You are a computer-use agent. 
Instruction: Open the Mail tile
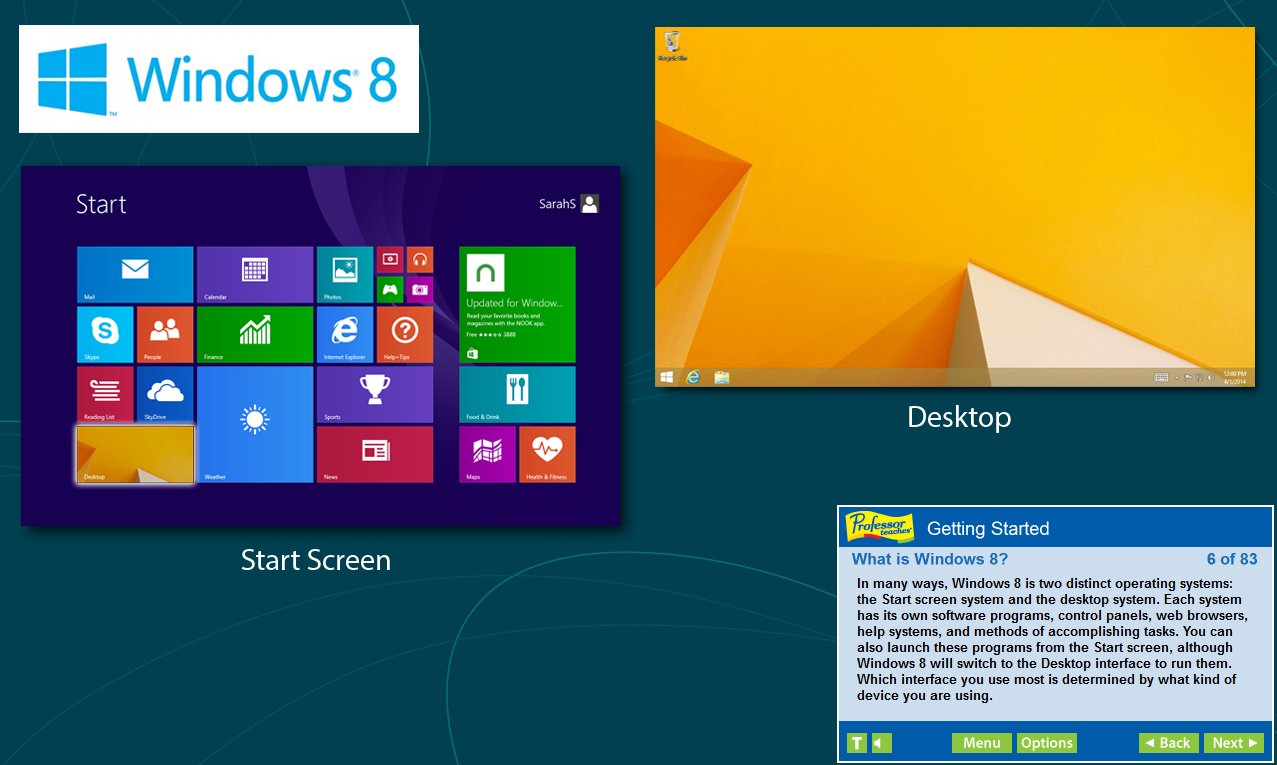pyautogui.click(x=133, y=272)
